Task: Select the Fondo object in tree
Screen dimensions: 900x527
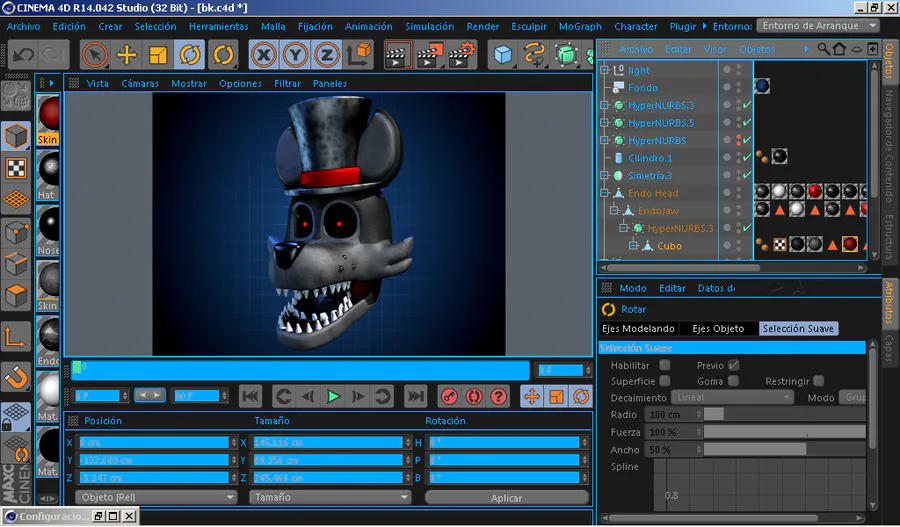Action: (x=643, y=88)
